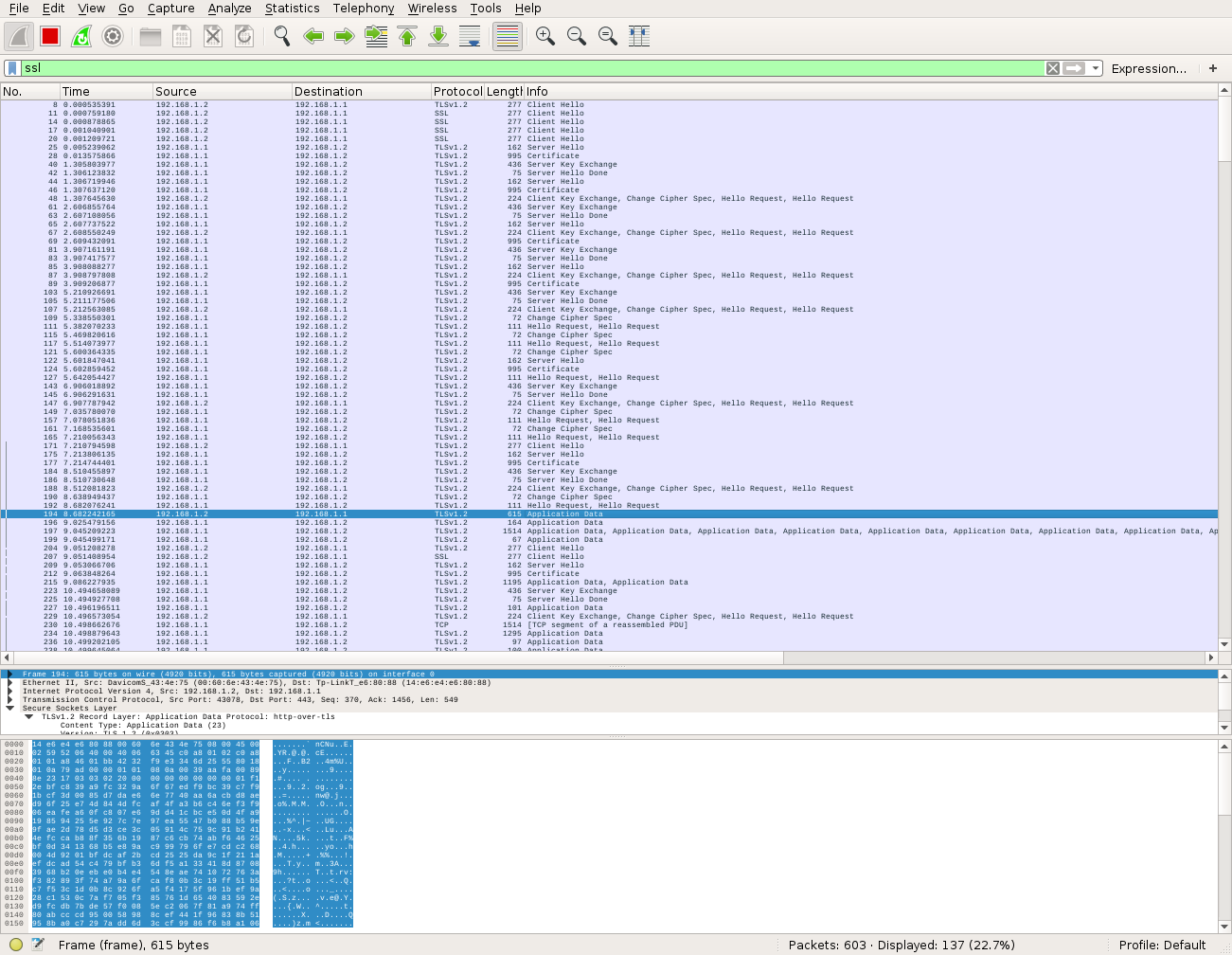The width and height of the screenshot is (1232, 955).
Task: Reload the capture file from the toolbar
Action: click(244, 36)
